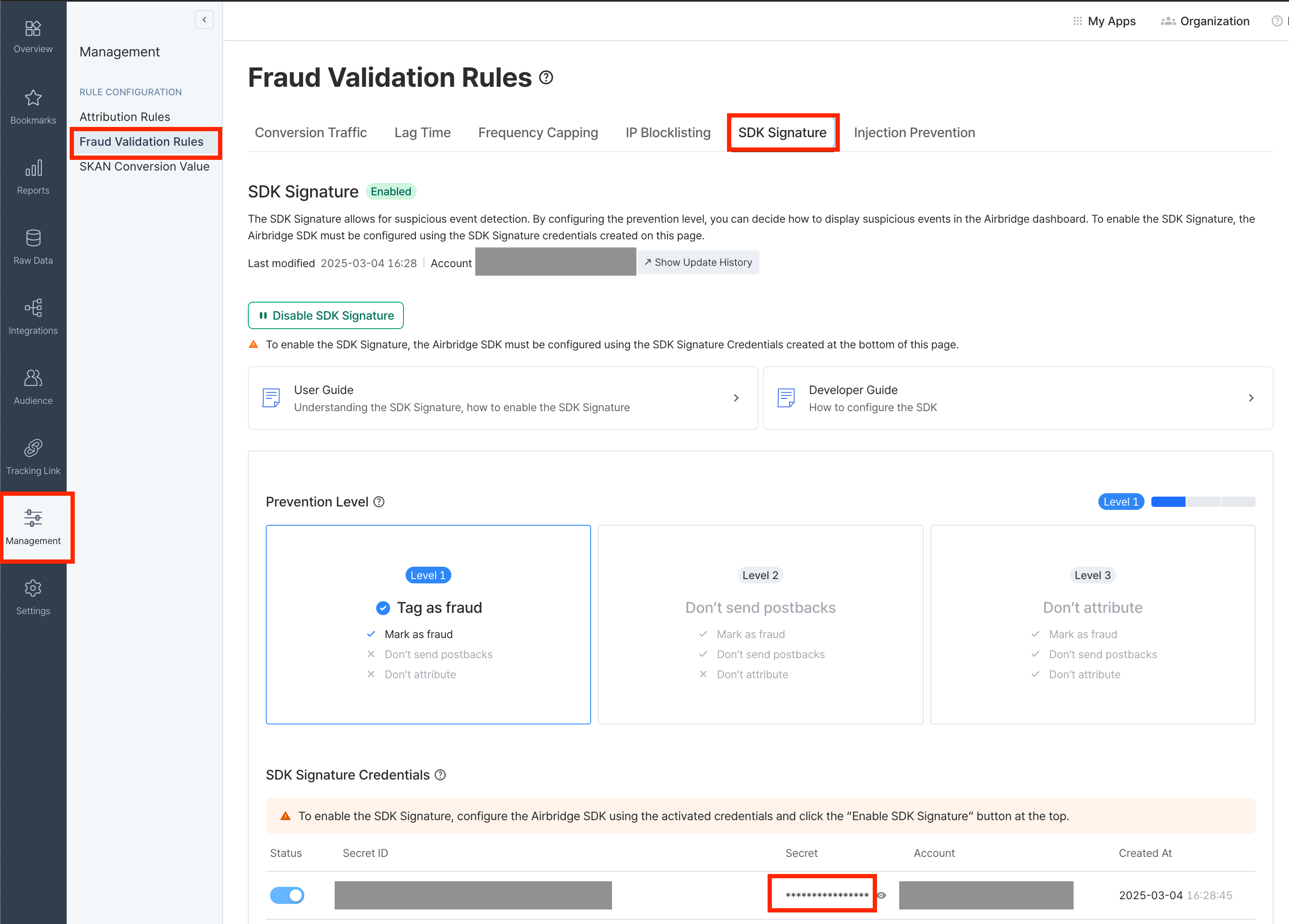Reveal the secret with eye icon
Viewport: 1289px width, 924px height.
pyautogui.click(x=882, y=895)
